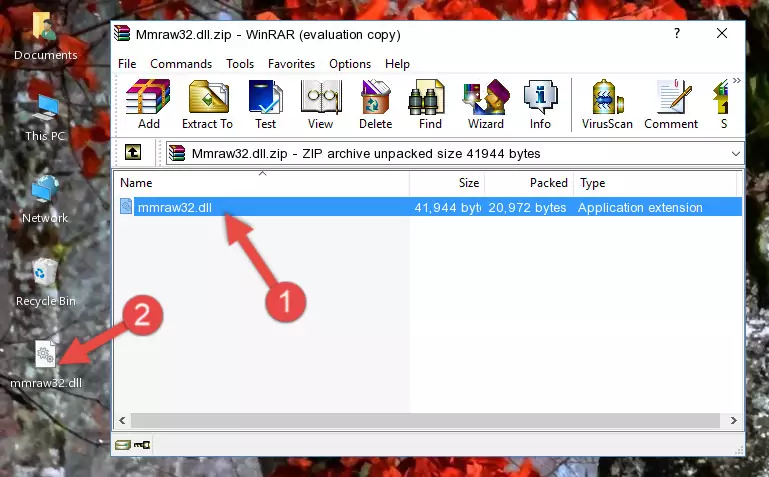769x477 pixels.
Task: Open the Comment tool
Action: [x=671, y=104]
